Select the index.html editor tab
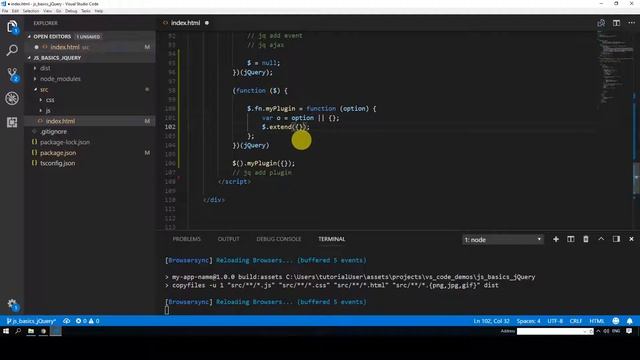640x360 pixels. point(186,23)
